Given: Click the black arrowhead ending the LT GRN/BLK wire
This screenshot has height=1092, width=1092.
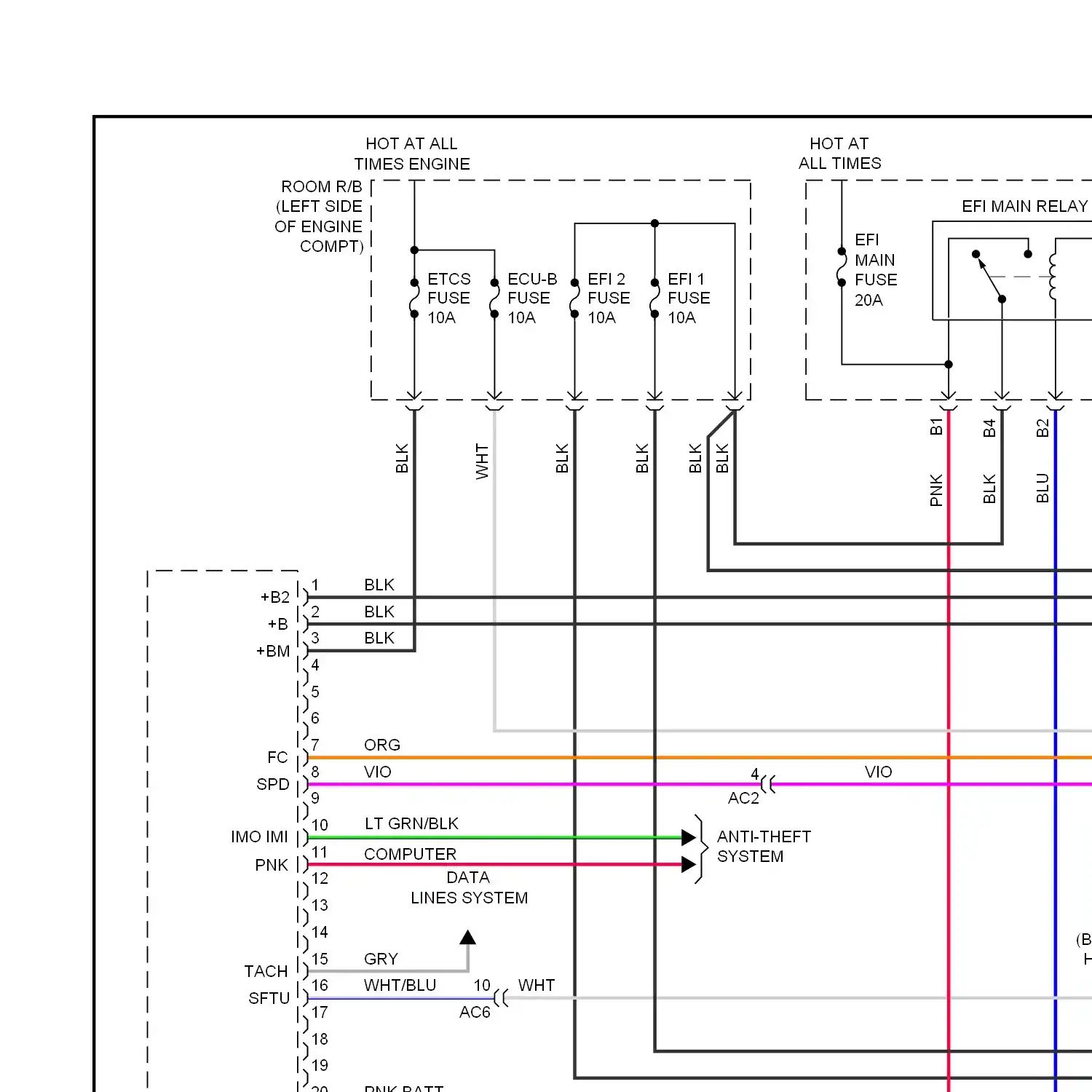Looking at the screenshot, I should pos(689,837).
